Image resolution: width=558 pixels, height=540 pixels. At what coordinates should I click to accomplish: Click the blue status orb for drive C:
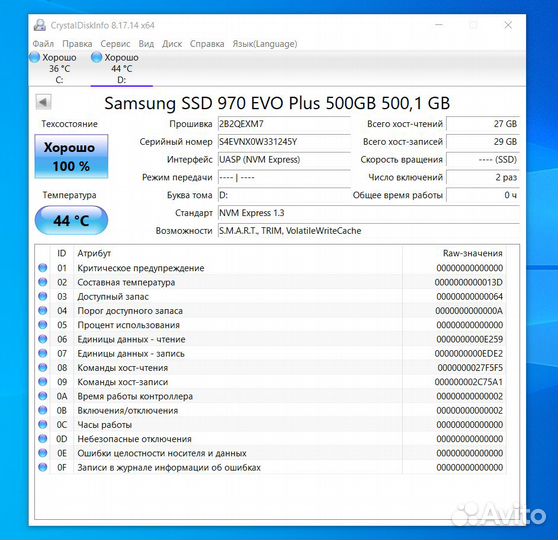coord(35,57)
